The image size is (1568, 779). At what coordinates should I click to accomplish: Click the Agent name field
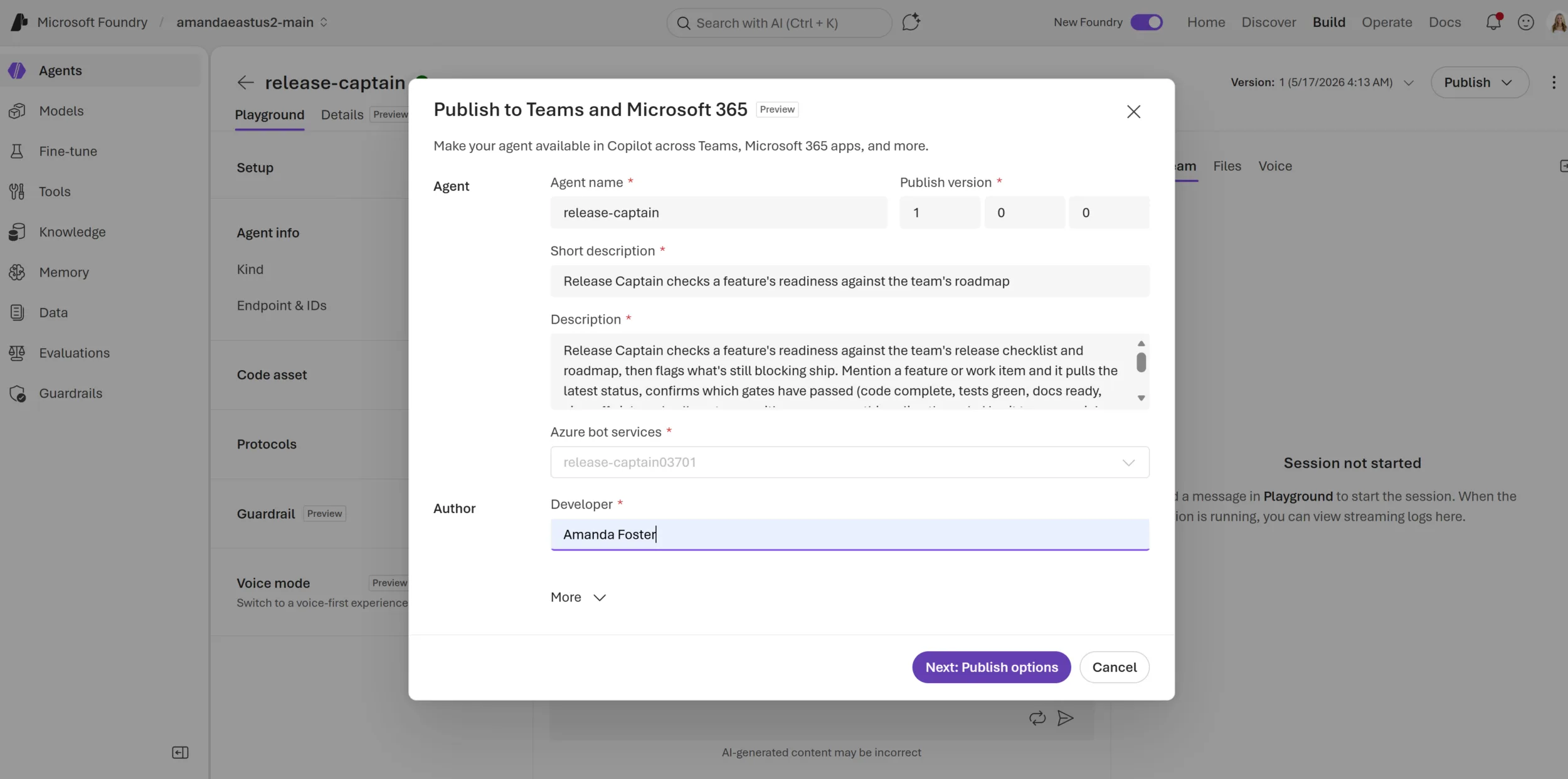click(718, 213)
